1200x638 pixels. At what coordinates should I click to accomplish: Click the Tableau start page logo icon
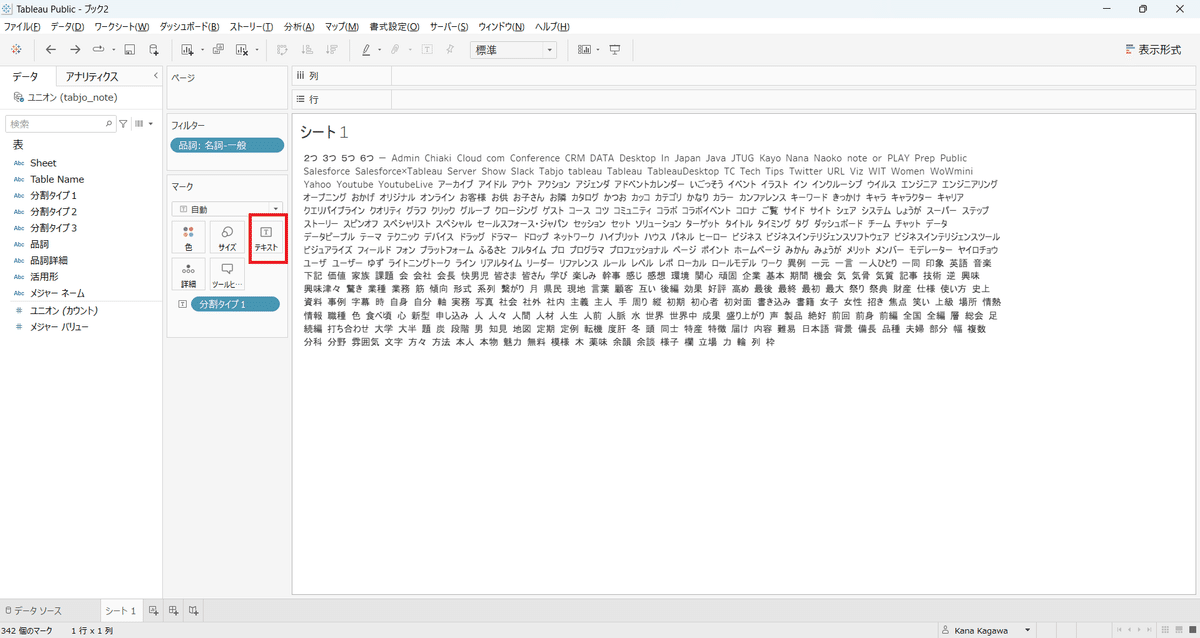click(16, 50)
